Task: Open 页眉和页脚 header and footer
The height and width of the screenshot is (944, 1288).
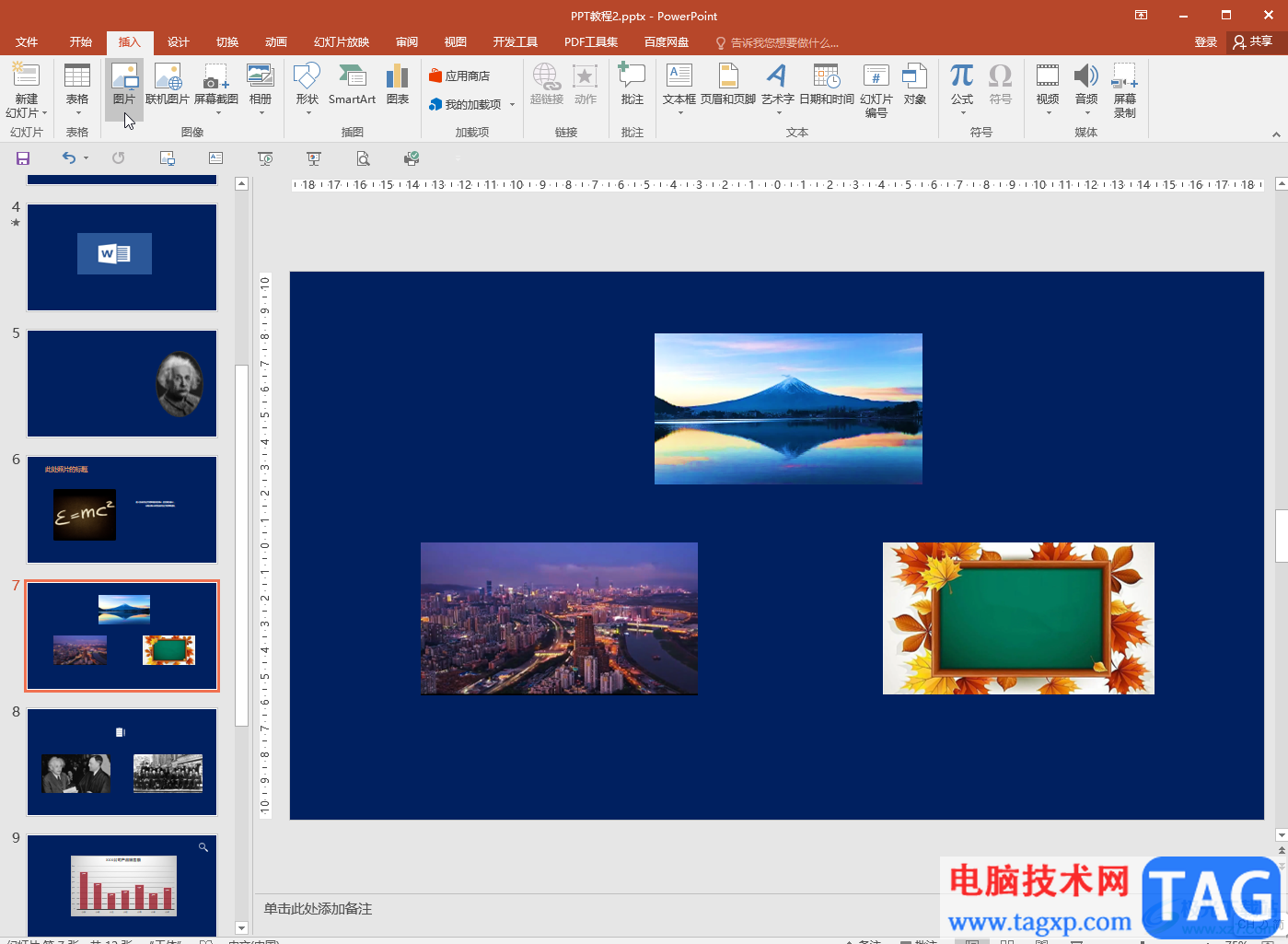Action: click(x=728, y=84)
